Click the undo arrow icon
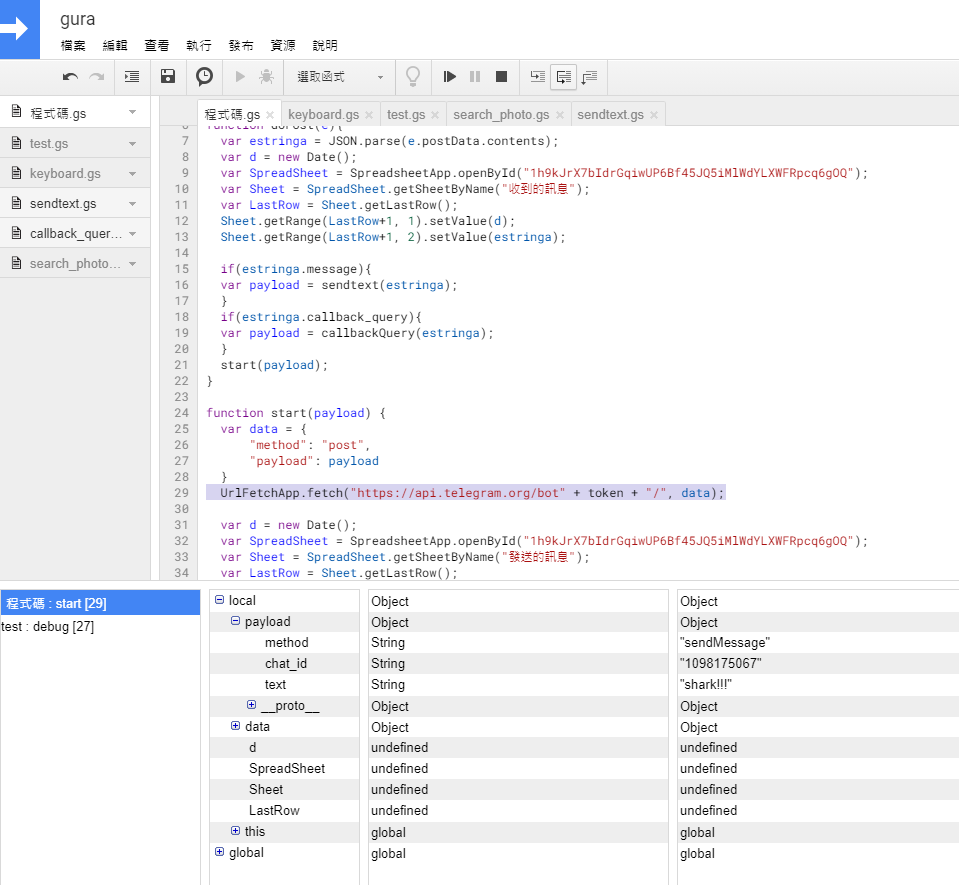 point(70,77)
